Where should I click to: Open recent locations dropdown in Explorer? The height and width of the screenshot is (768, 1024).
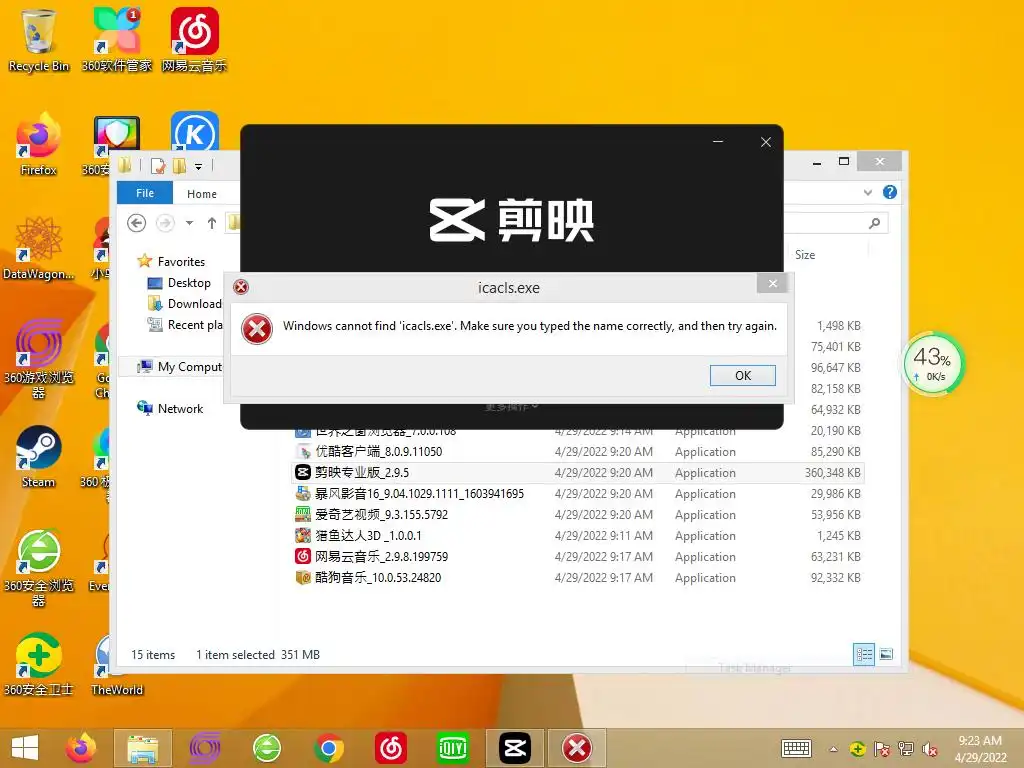(189, 223)
